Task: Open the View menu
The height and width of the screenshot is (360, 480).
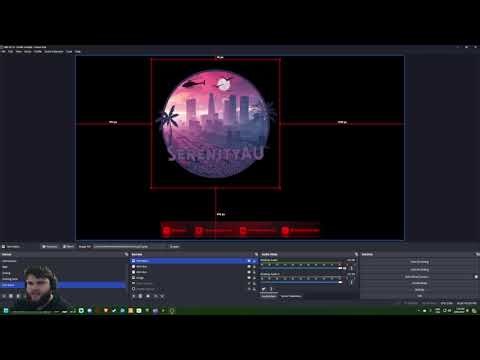Action: tap(19, 52)
